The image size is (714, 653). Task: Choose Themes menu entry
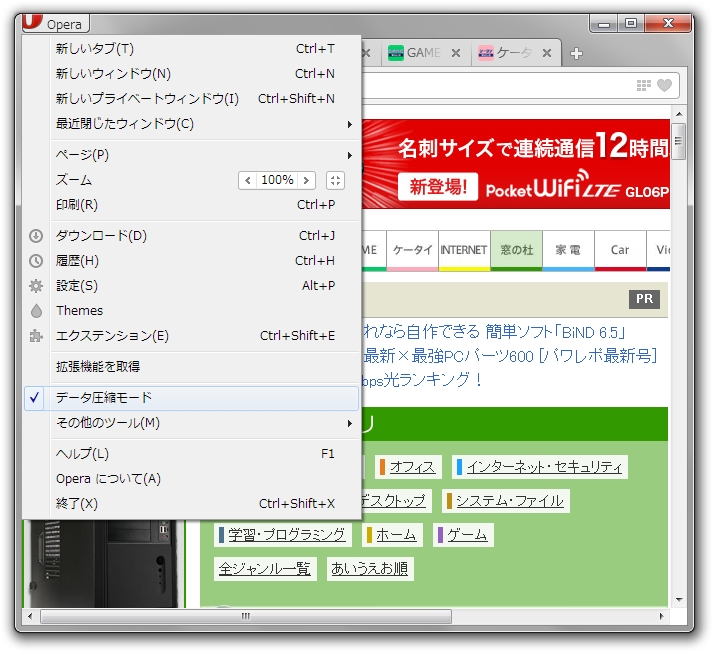[191, 311]
